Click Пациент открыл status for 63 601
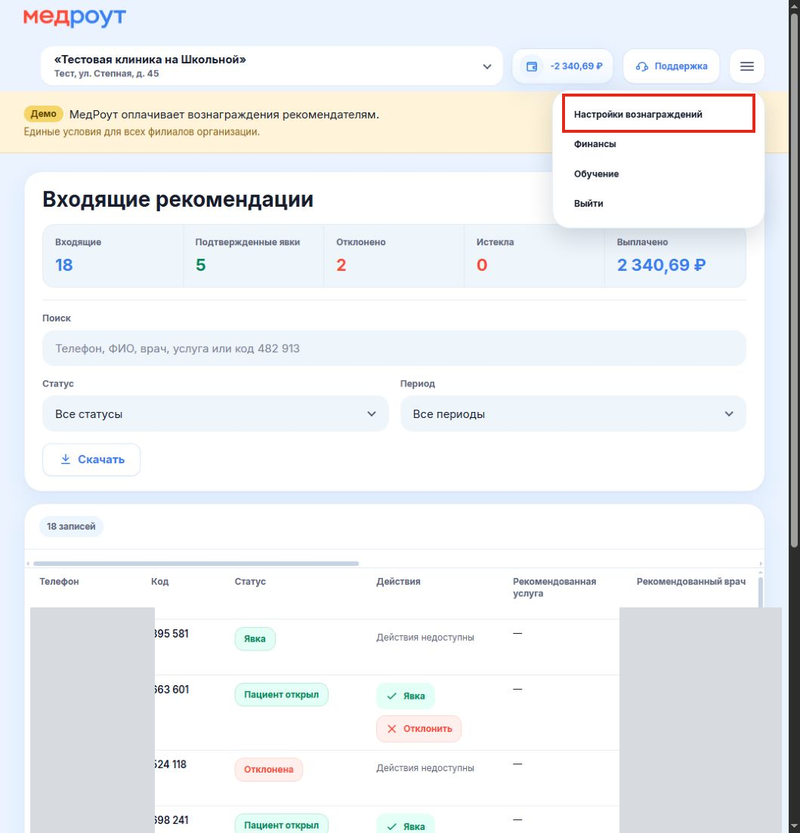800x833 pixels. tap(282, 694)
